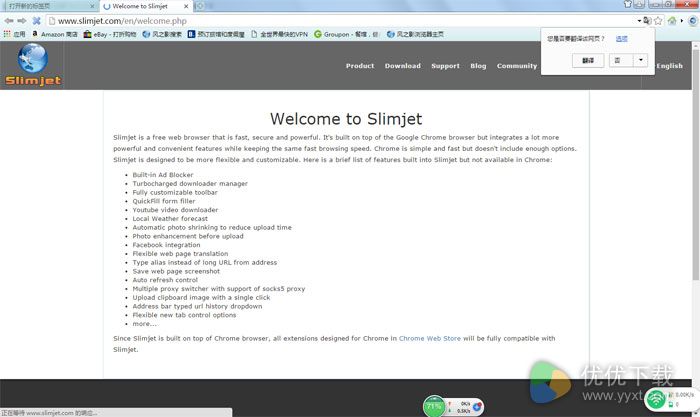Click 'Built-in Ad Blocker' list item
Viewport: 700px width, 417px height.
(163, 175)
